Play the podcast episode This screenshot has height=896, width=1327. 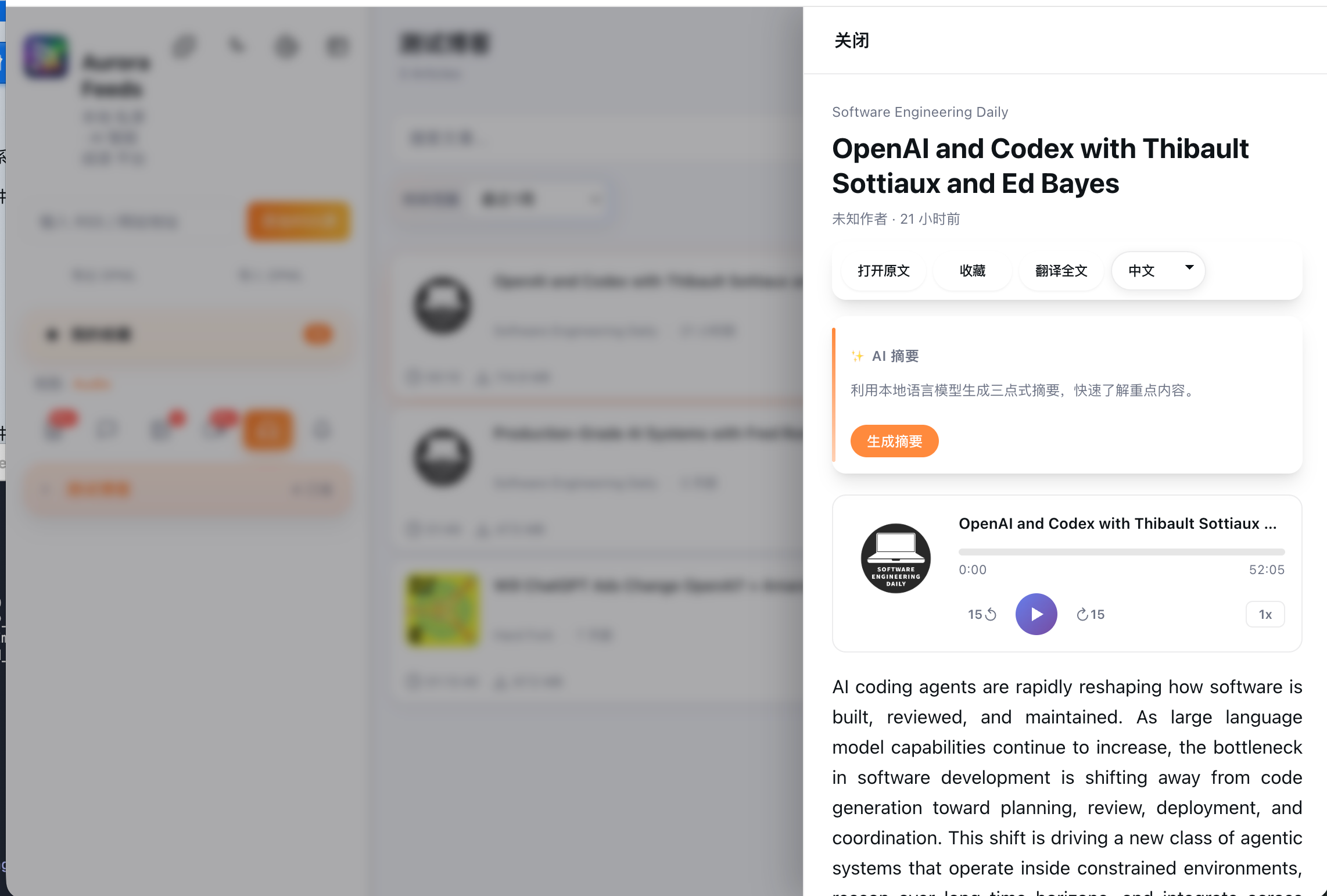[1036, 614]
